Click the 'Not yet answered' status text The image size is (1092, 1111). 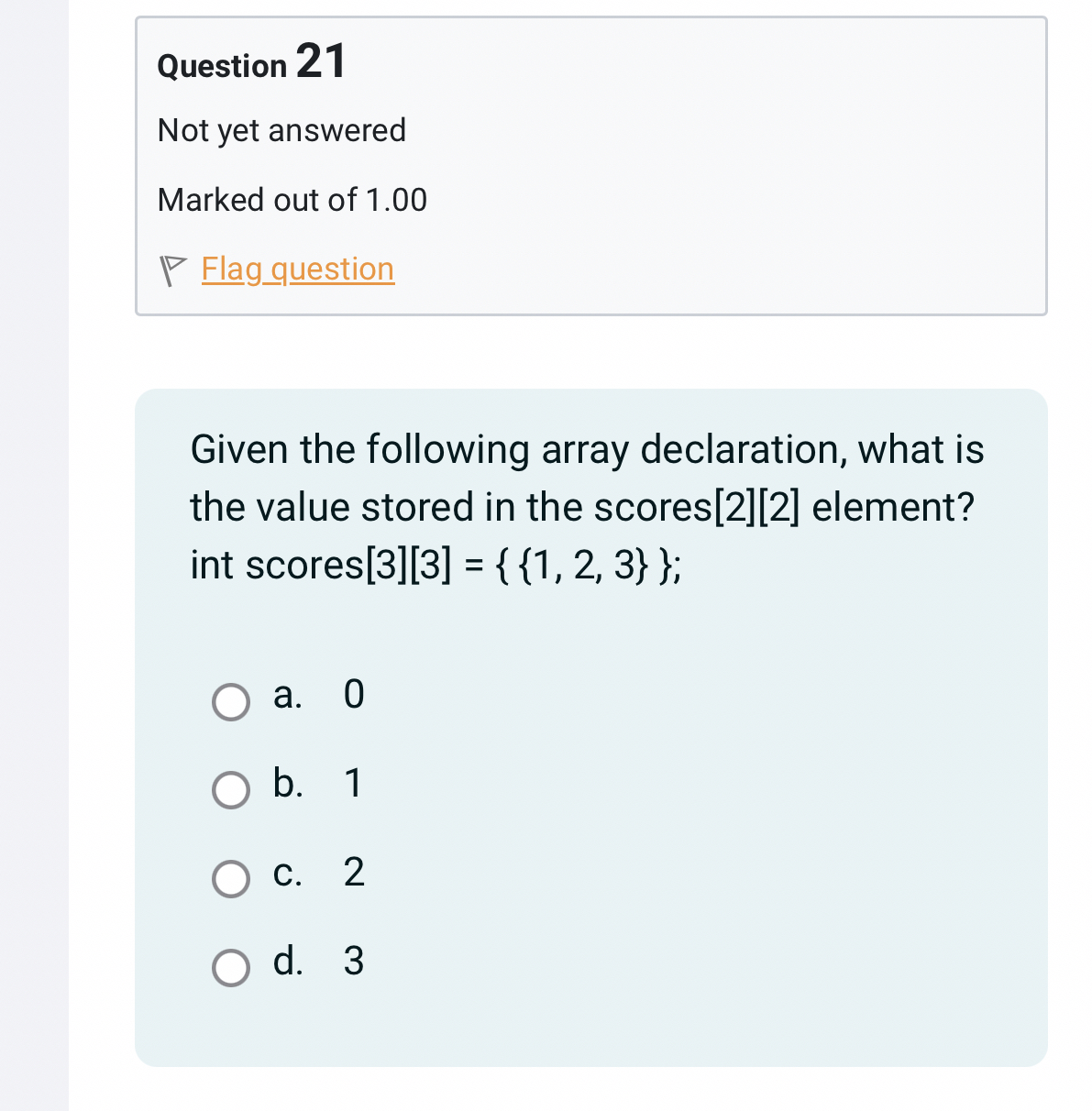(x=281, y=131)
